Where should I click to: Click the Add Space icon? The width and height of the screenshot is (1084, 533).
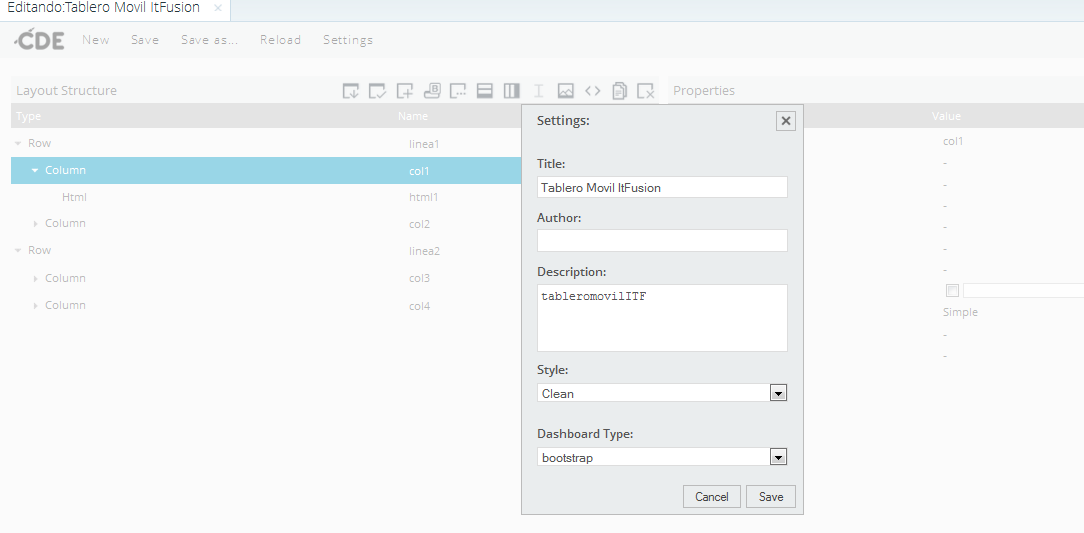pyautogui.click(x=539, y=91)
